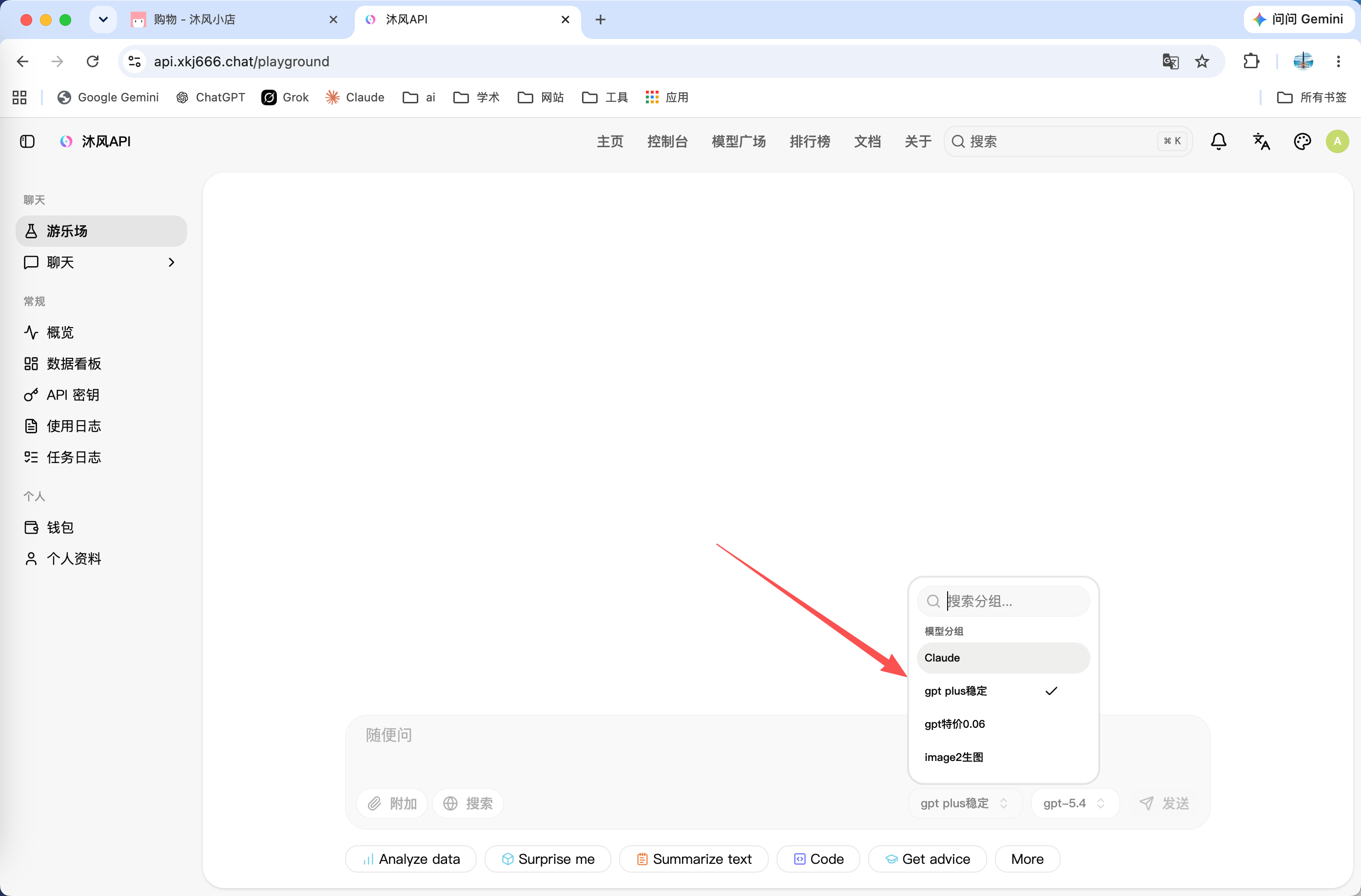The image size is (1361, 896).
Task: Open the theme palette icon
Action: click(x=1302, y=141)
